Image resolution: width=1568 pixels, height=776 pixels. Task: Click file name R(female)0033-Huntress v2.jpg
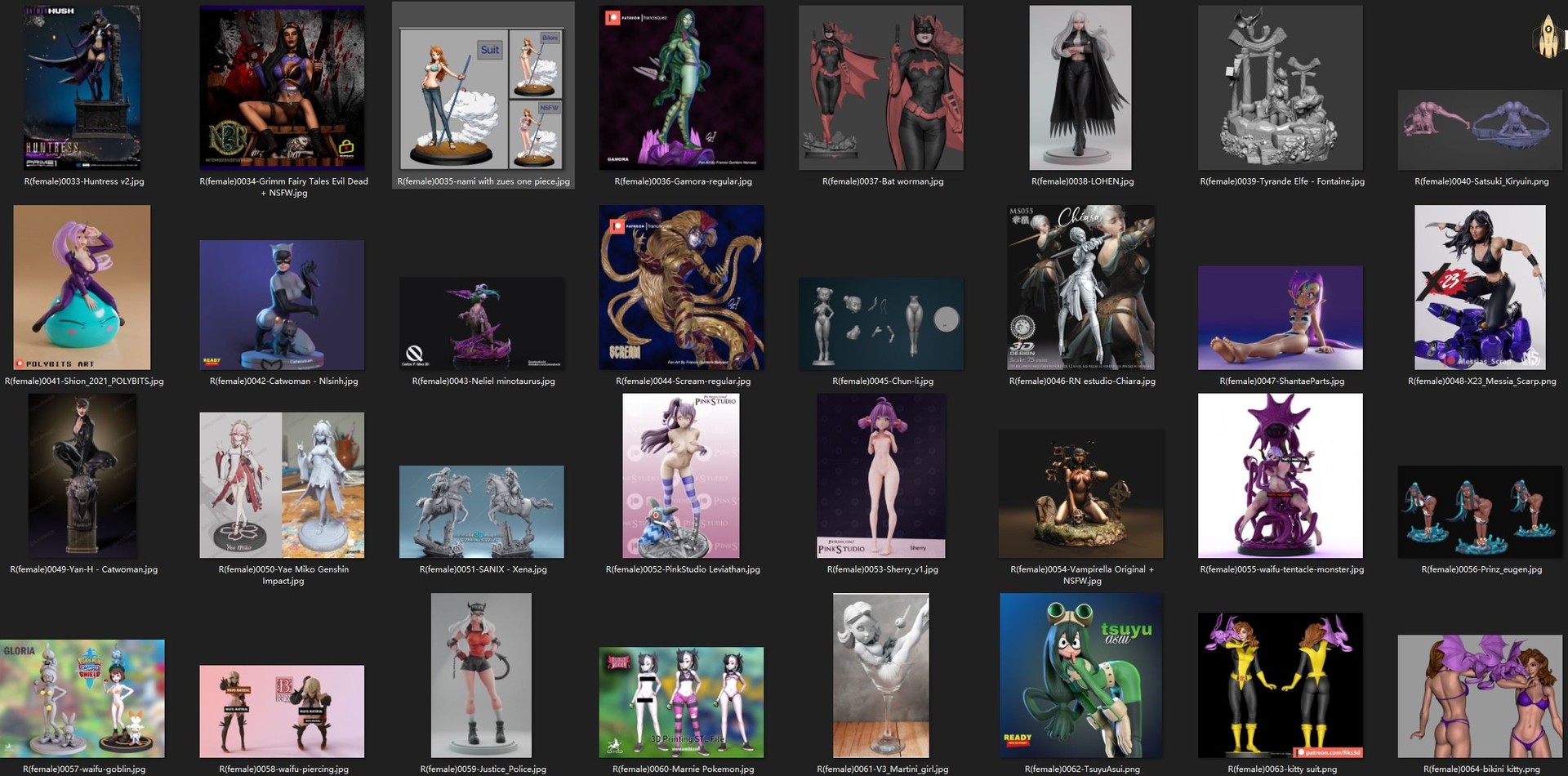[x=84, y=181]
